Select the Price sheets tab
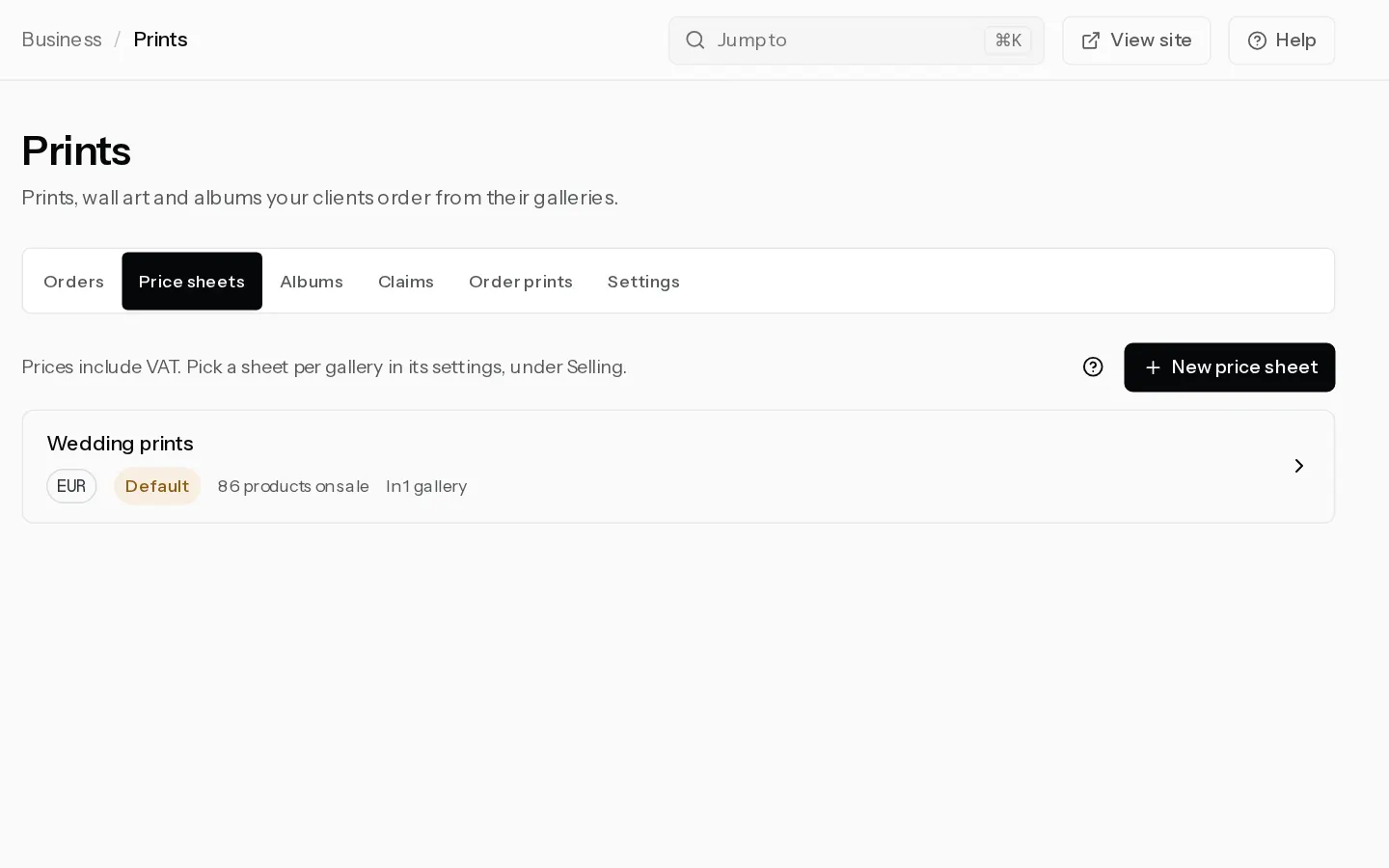 [192, 282]
